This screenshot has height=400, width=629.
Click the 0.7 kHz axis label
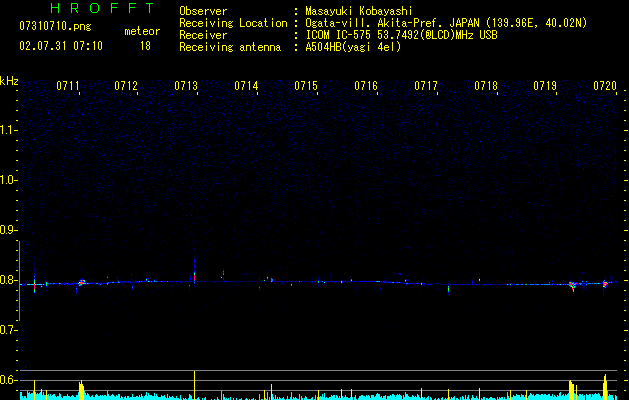[9, 330]
